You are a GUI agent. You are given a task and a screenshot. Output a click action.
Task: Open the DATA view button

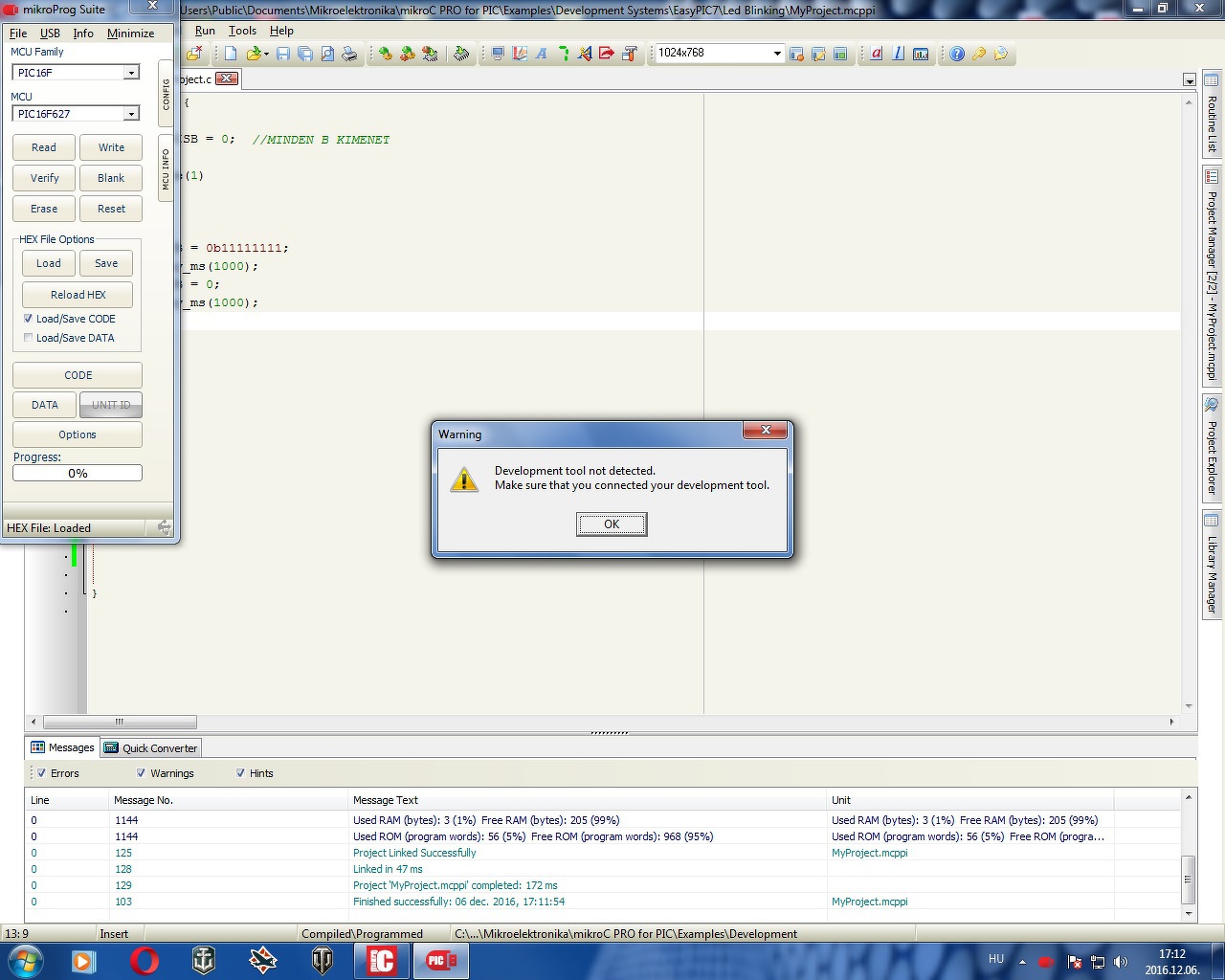45,405
